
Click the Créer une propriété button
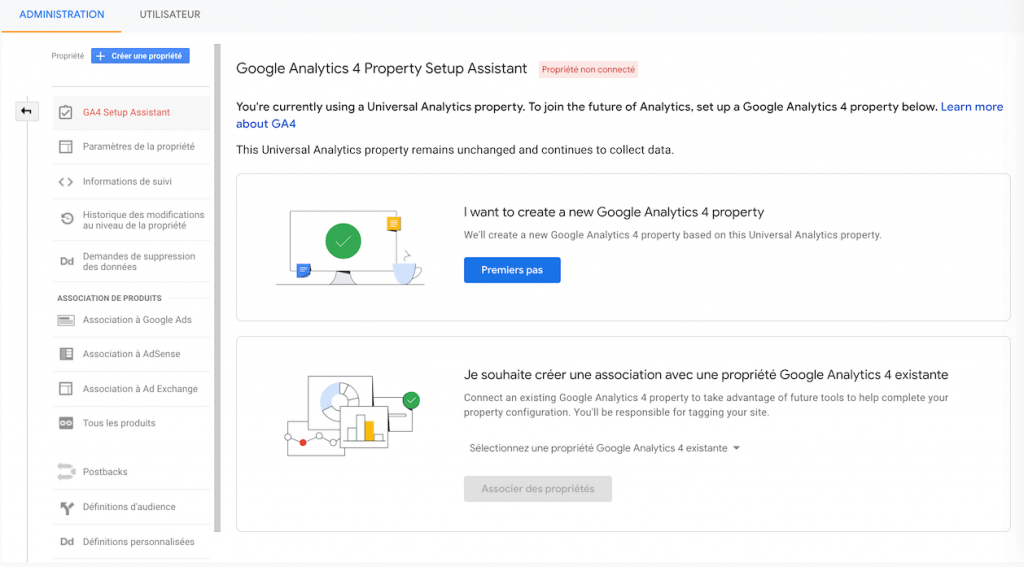point(140,56)
